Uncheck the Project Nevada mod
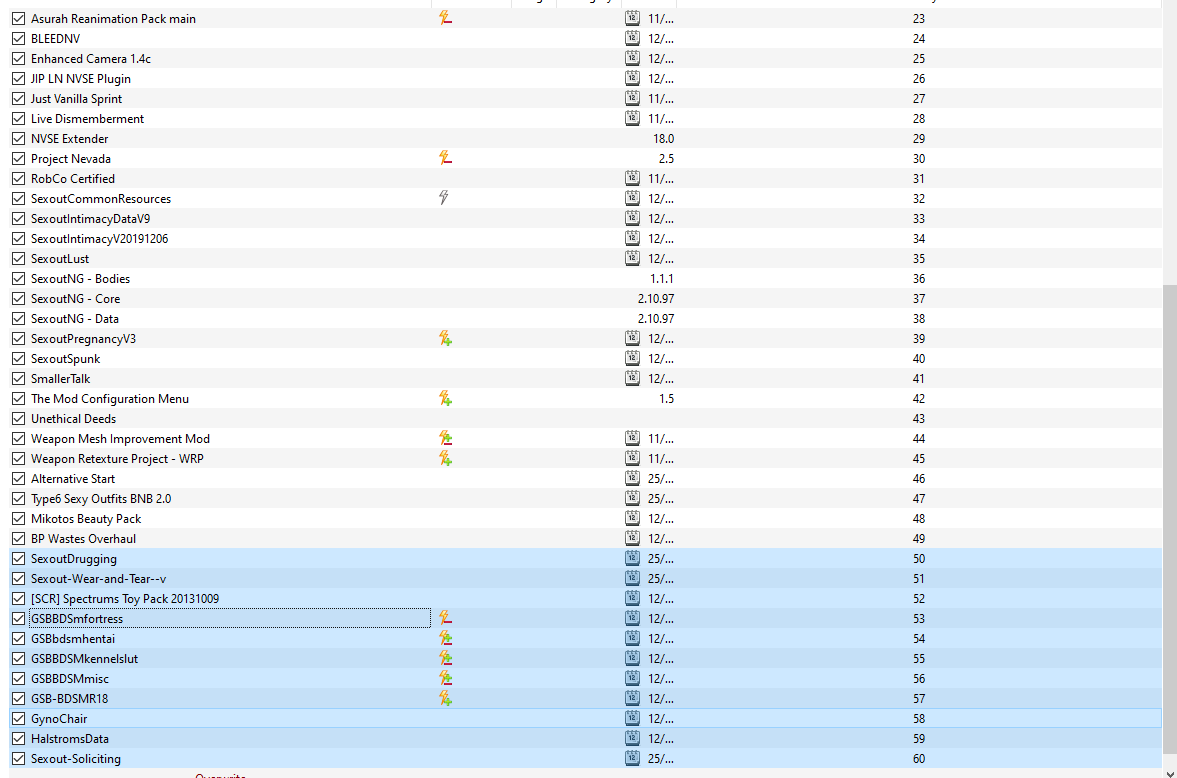The height and width of the screenshot is (778, 1177). pos(19,158)
